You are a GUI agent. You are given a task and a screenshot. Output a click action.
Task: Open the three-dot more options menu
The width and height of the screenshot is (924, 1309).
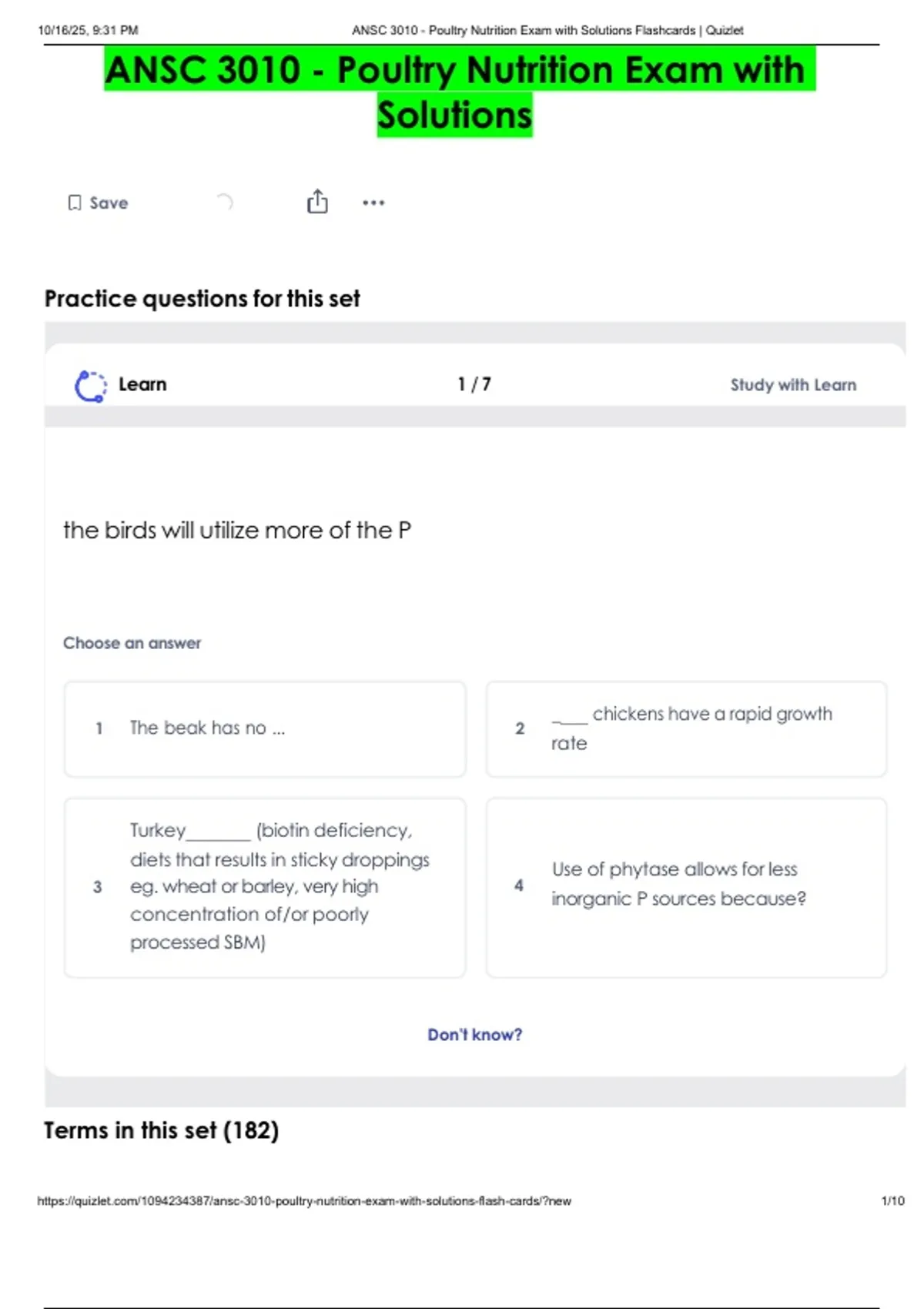click(x=373, y=203)
